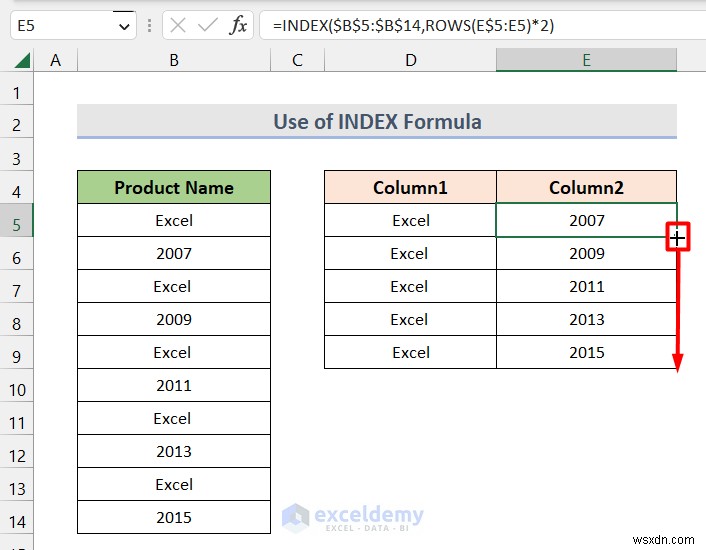This screenshot has width=706, height=550.
Task: Click the 'Use of INDEX Formula' title cell
Action: (377, 122)
